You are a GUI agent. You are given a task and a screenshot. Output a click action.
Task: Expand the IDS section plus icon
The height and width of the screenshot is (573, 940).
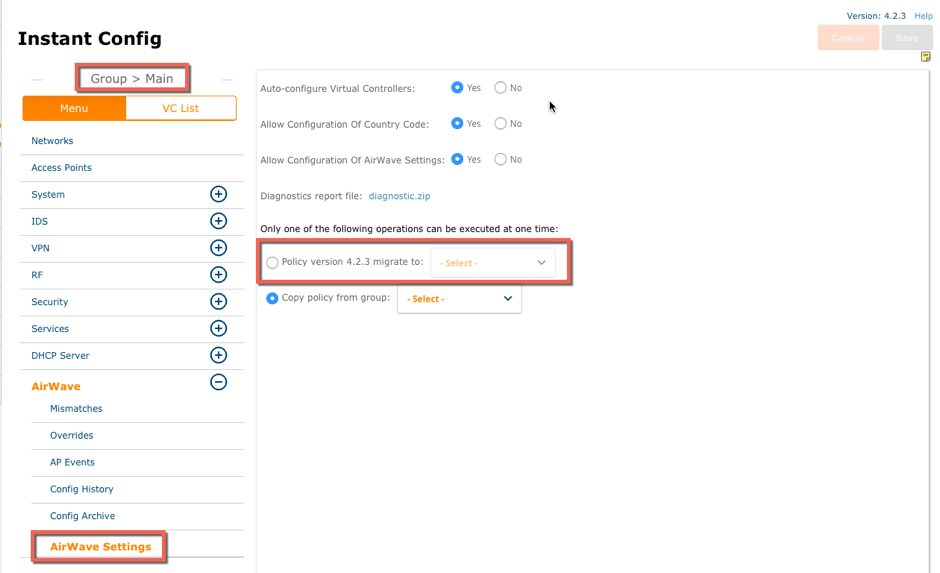218,221
